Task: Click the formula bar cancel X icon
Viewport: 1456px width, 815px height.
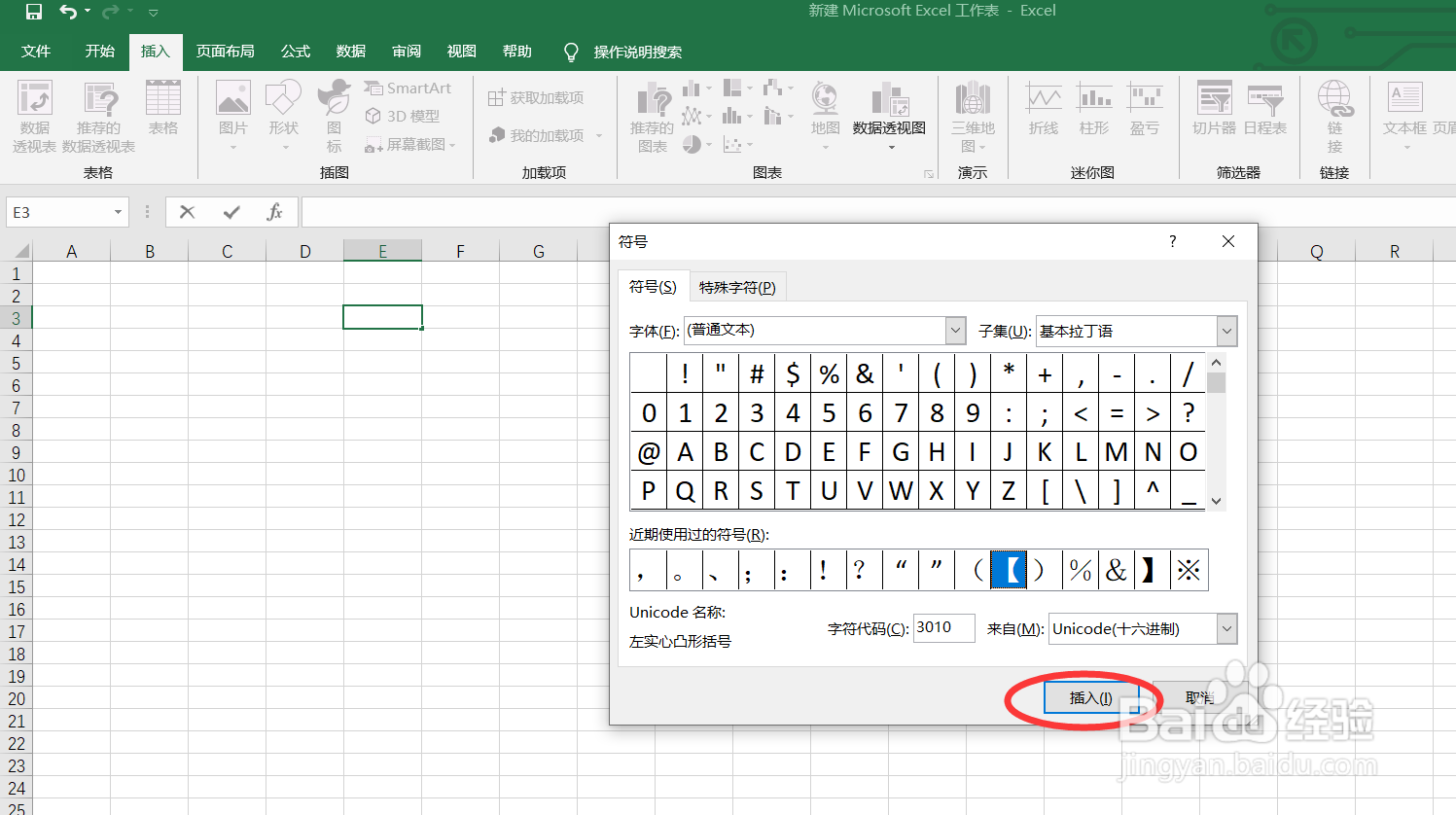Action: click(188, 212)
